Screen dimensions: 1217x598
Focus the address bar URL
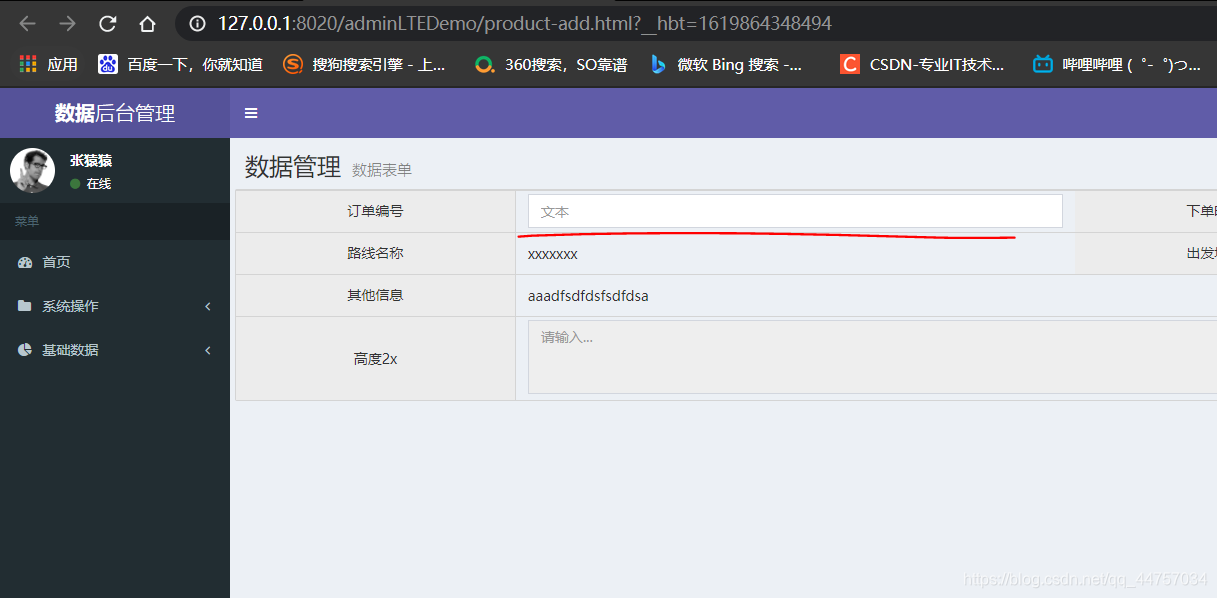point(525,24)
